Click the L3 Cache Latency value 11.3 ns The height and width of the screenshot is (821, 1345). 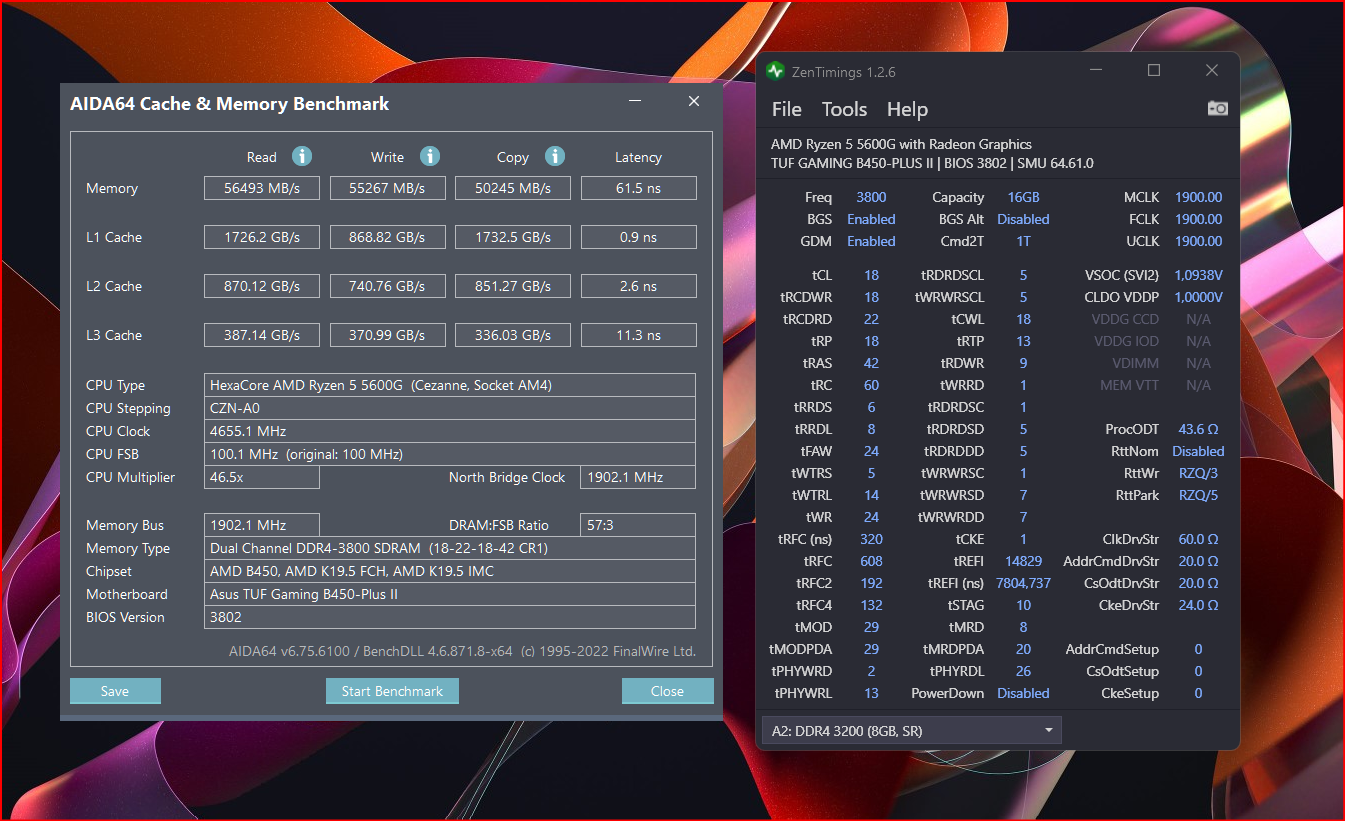pyautogui.click(x=638, y=335)
